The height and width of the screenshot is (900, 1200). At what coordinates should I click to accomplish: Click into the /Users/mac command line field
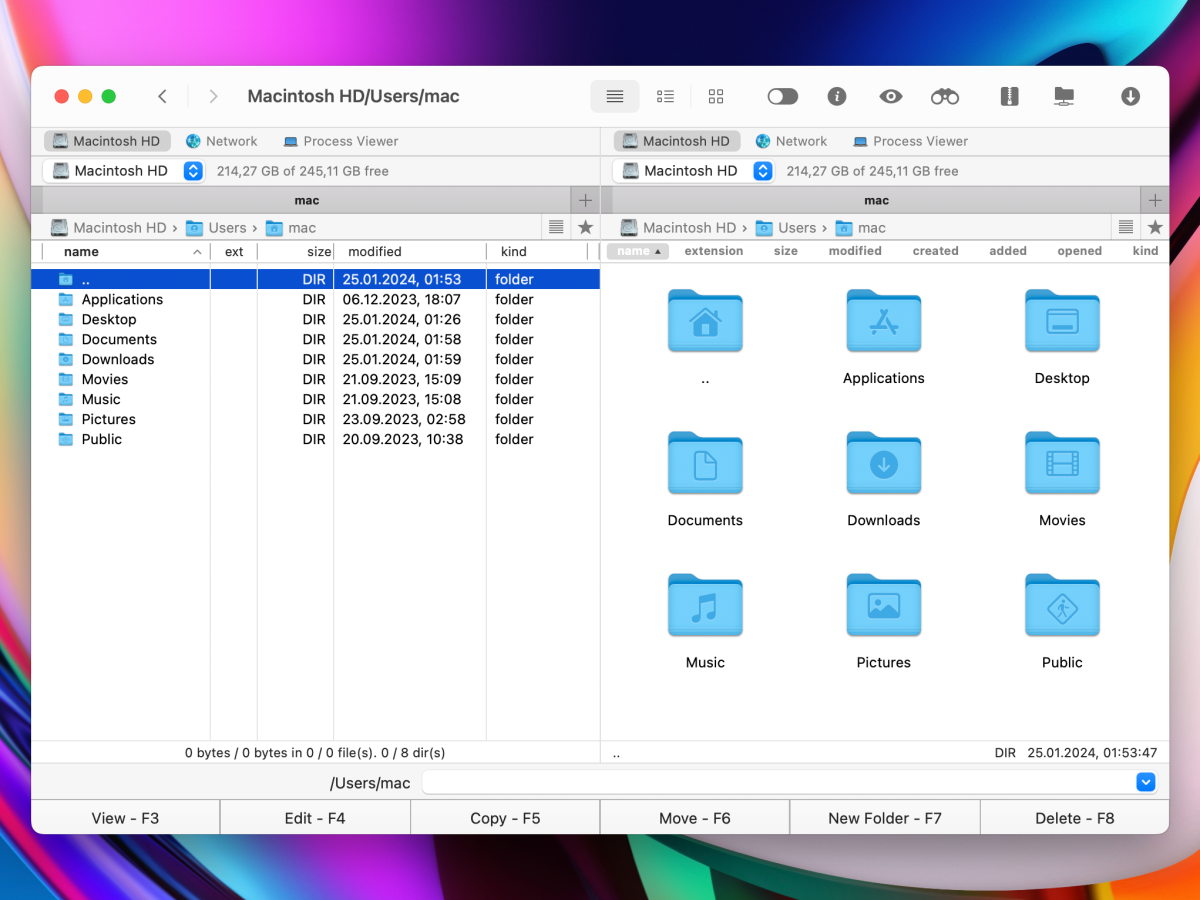pos(778,782)
